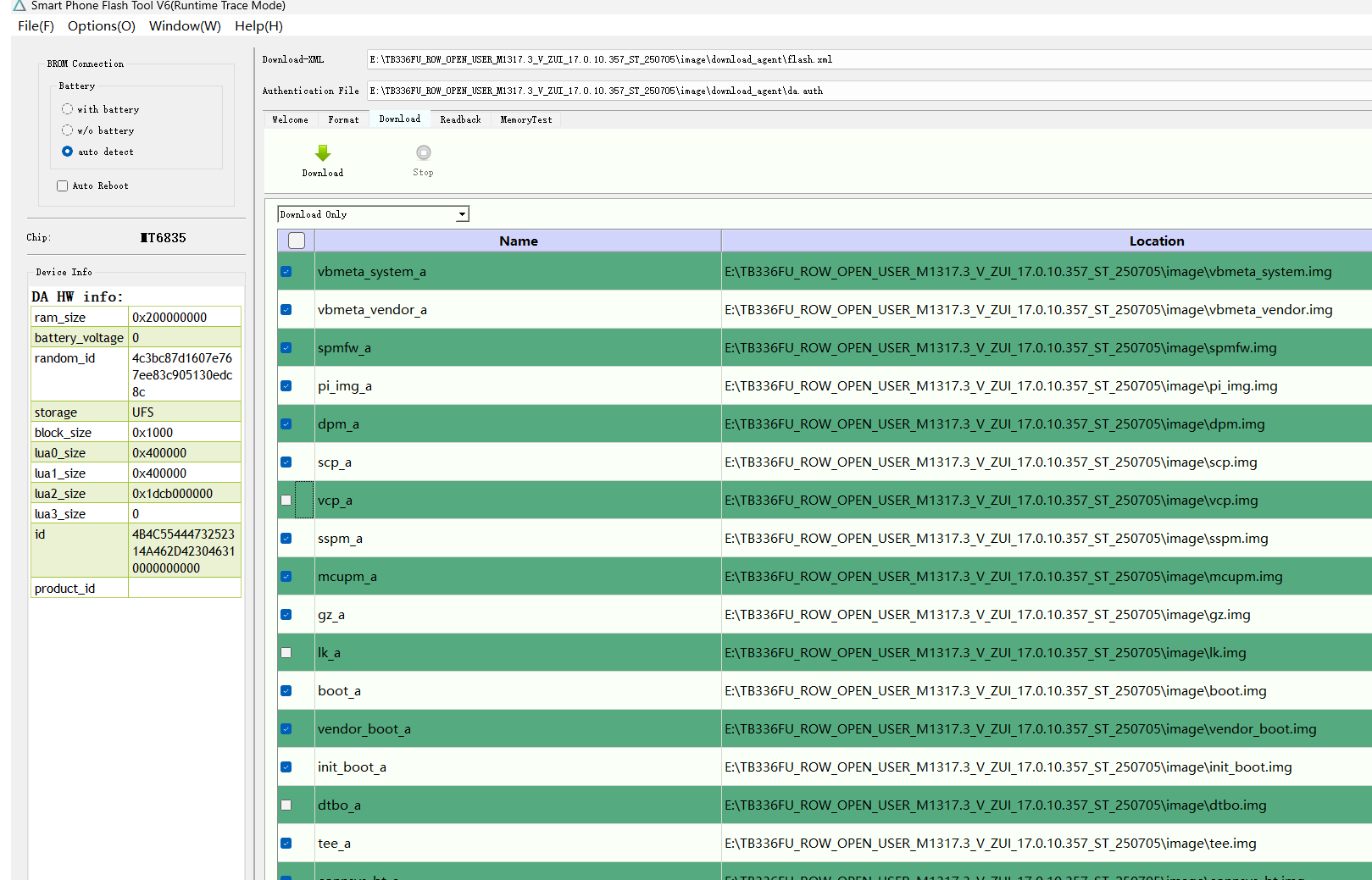Select the mcupm_a partition name

click(347, 577)
